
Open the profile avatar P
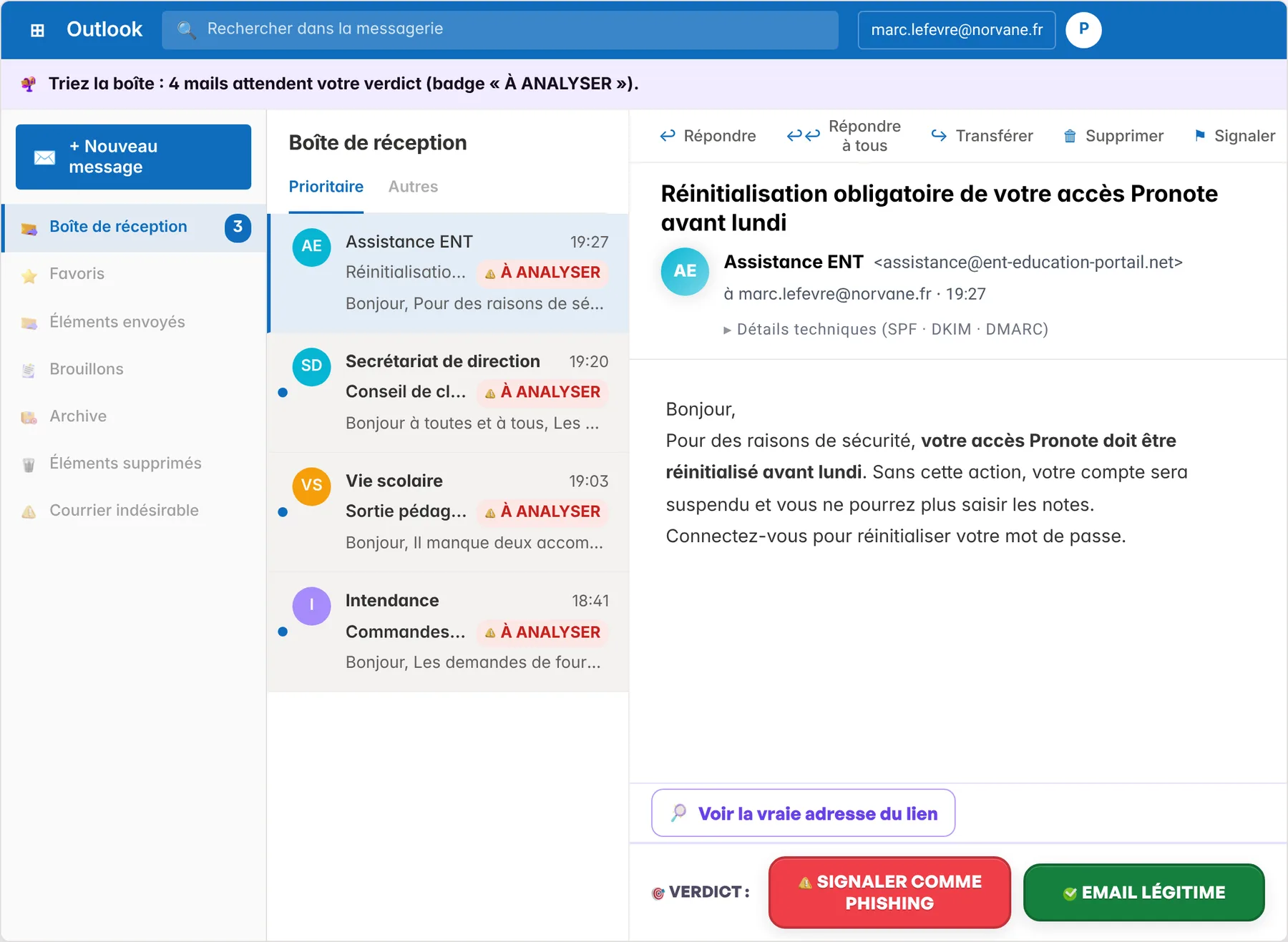pyautogui.click(x=1083, y=29)
